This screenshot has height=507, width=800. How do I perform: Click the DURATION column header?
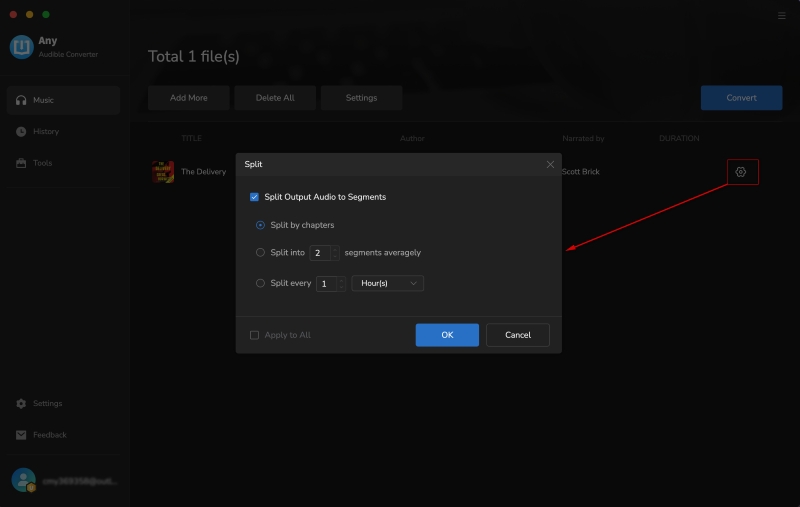click(679, 138)
